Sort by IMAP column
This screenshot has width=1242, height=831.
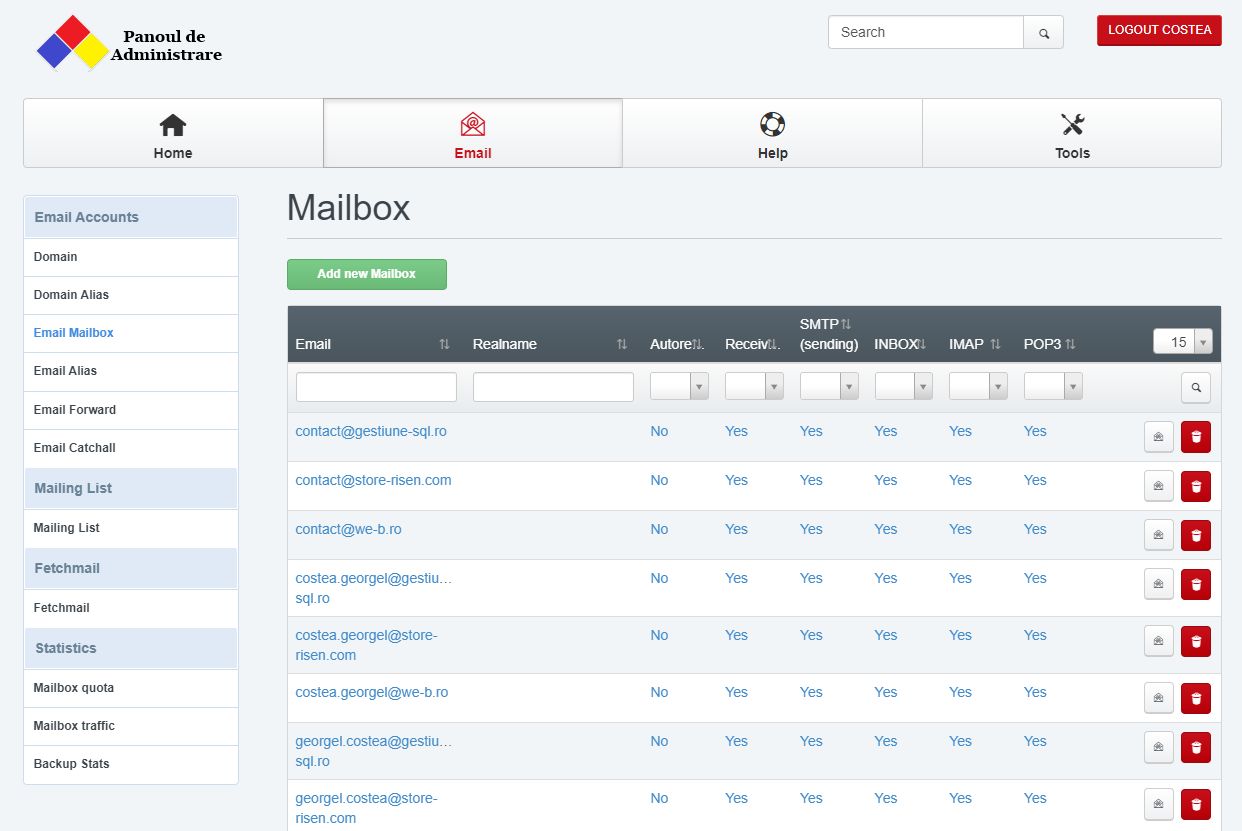[995, 344]
